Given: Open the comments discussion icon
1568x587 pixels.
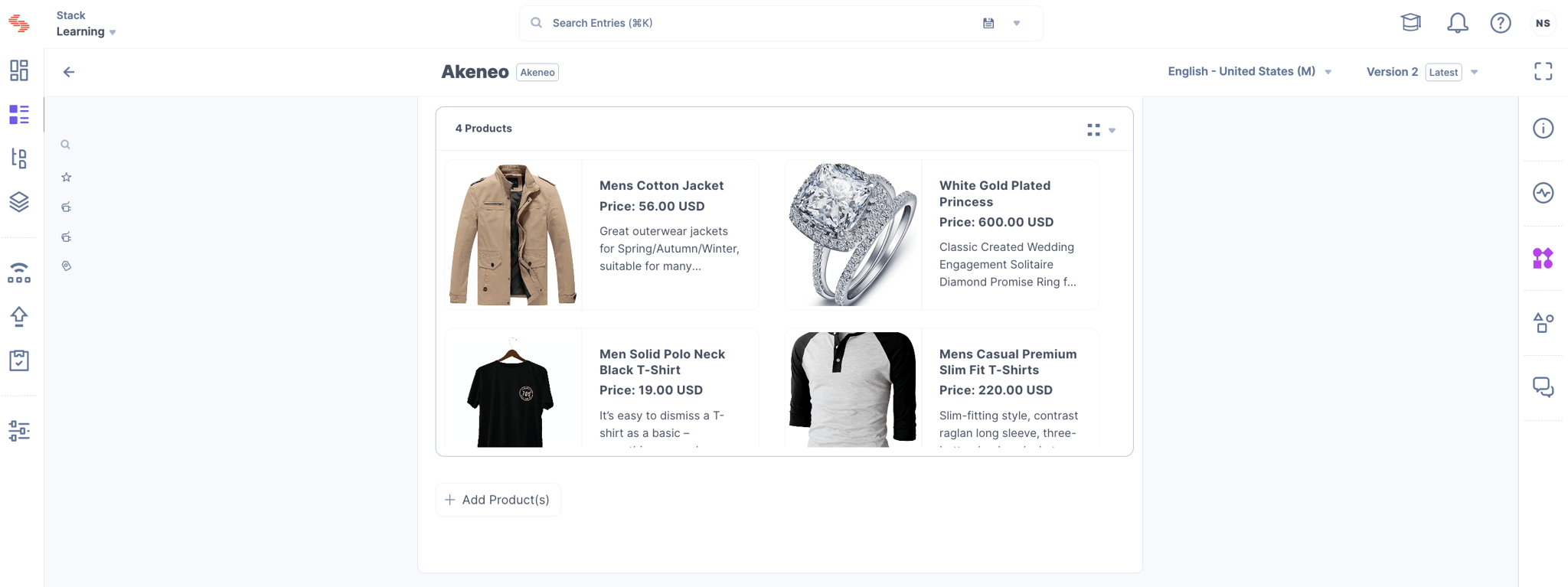Looking at the screenshot, I should click(1543, 387).
